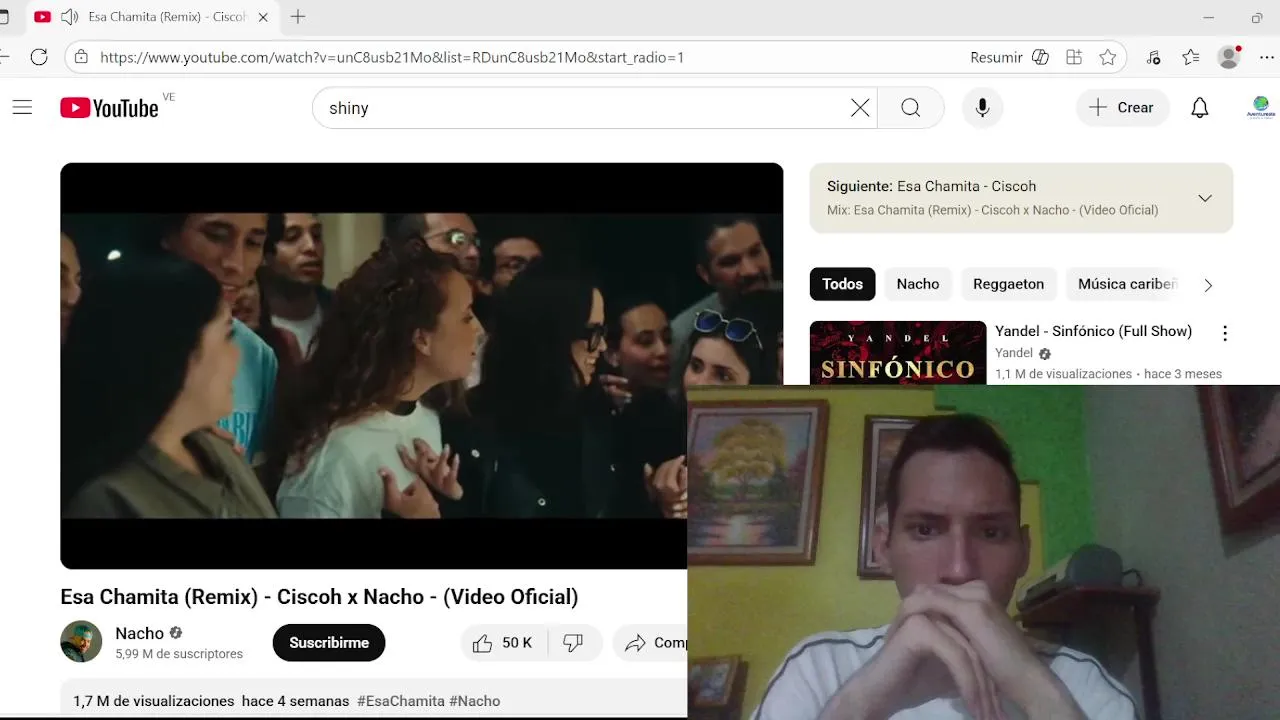
Task: Click the 5,99 M de suscriptores text
Action: pos(179,654)
